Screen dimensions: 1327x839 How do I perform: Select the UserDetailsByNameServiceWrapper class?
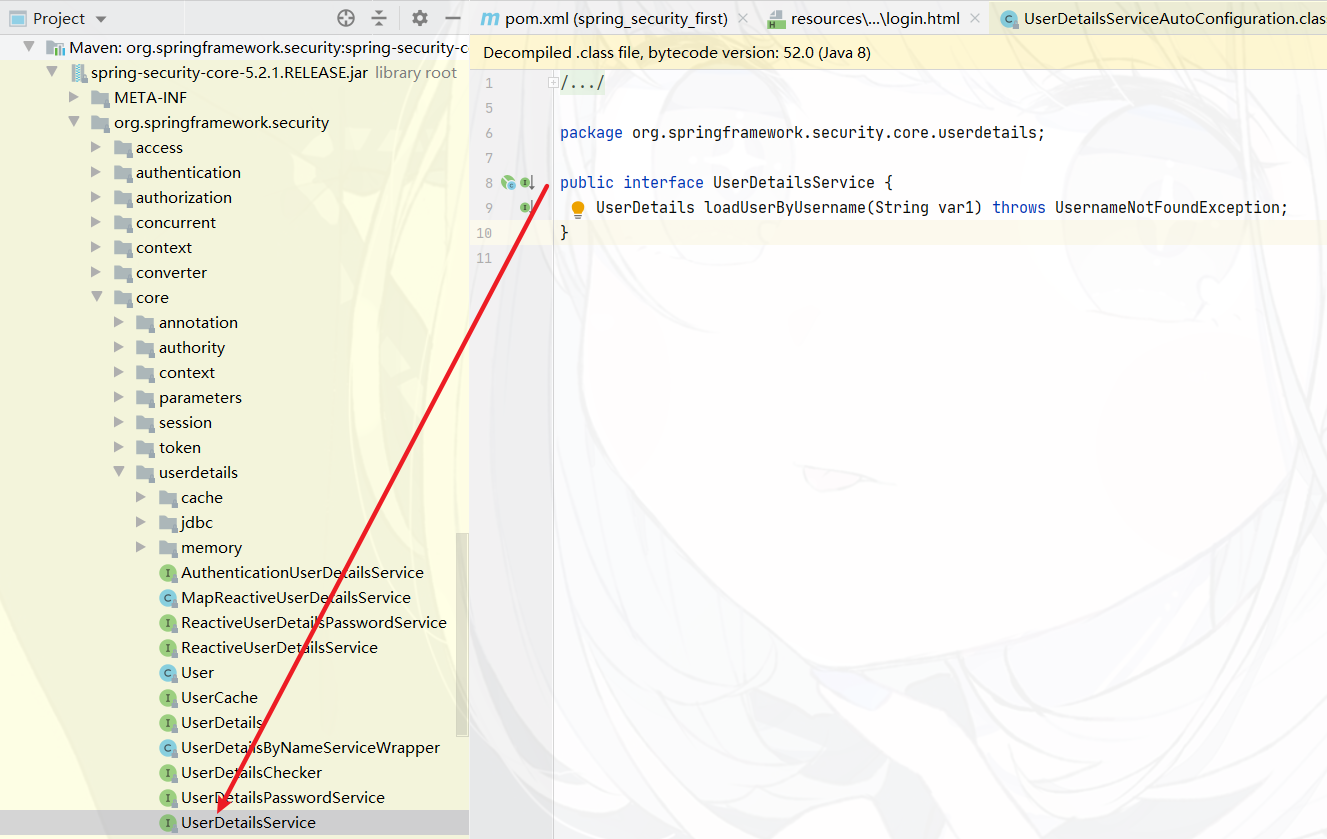click(x=310, y=748)
